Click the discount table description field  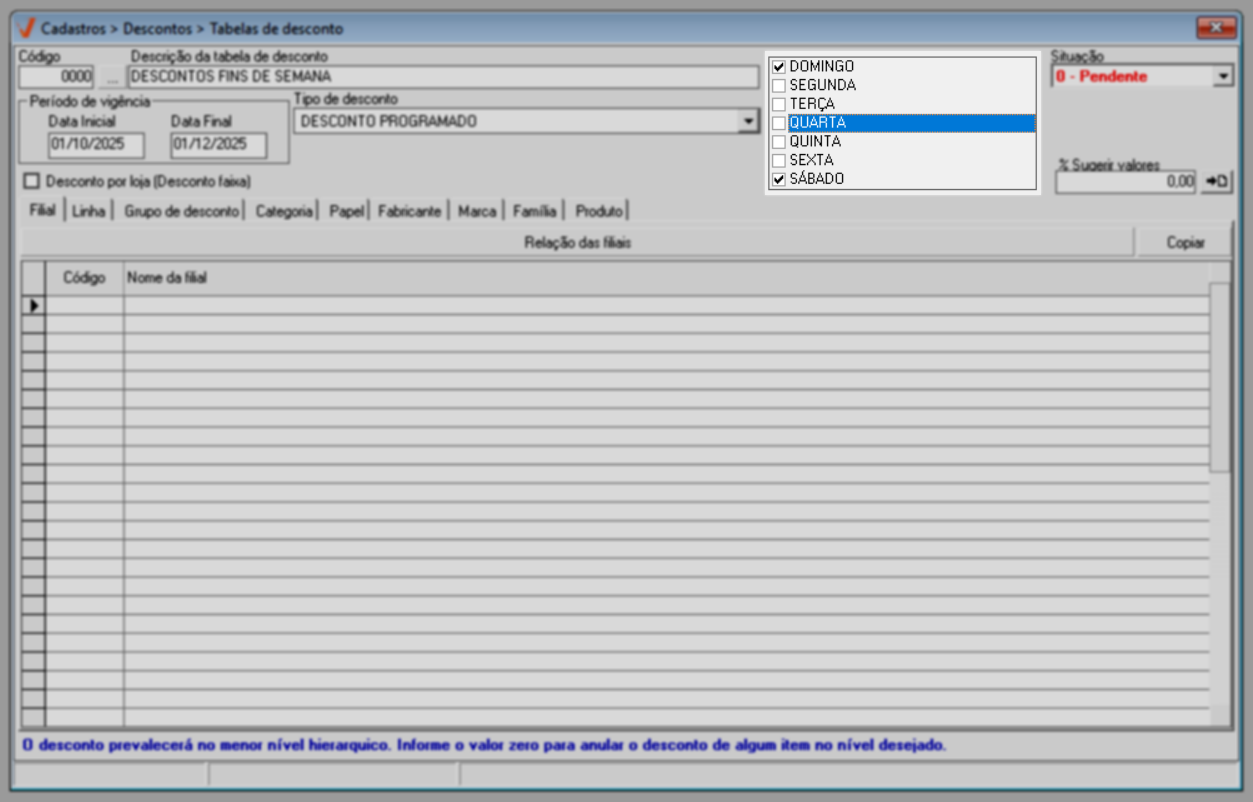coord(443,76)
